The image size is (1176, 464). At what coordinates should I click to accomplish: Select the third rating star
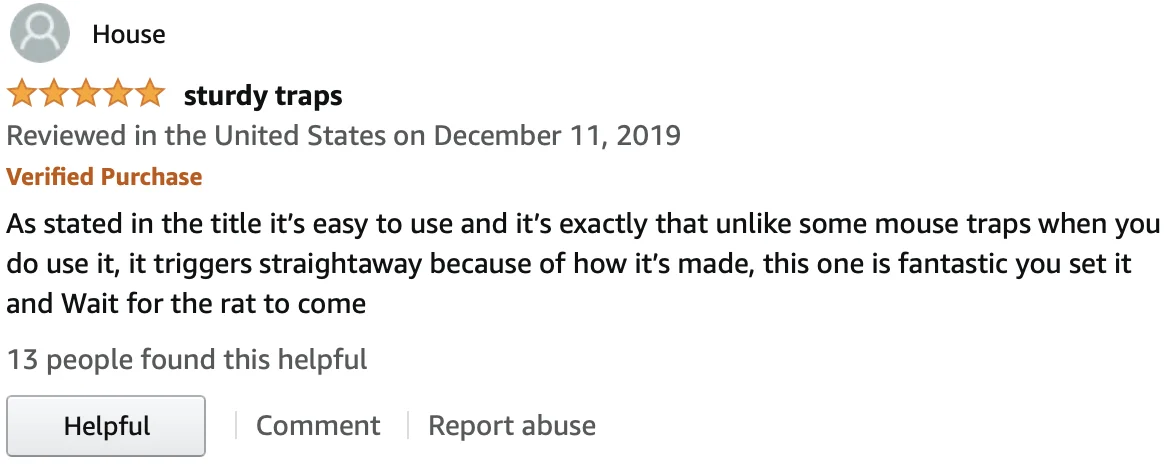coord(85,96)
